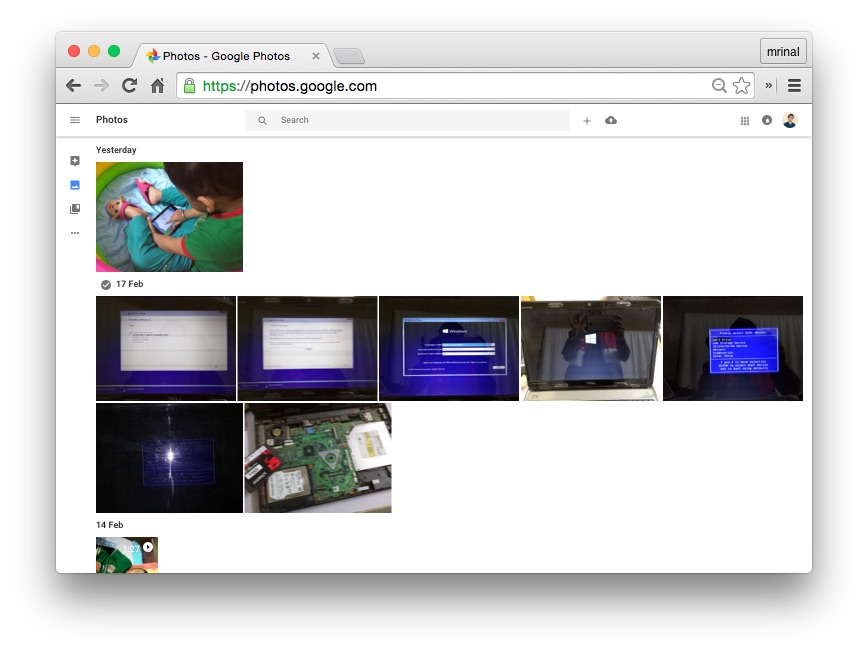Open the main hamburger menu beside Photos

75,120
